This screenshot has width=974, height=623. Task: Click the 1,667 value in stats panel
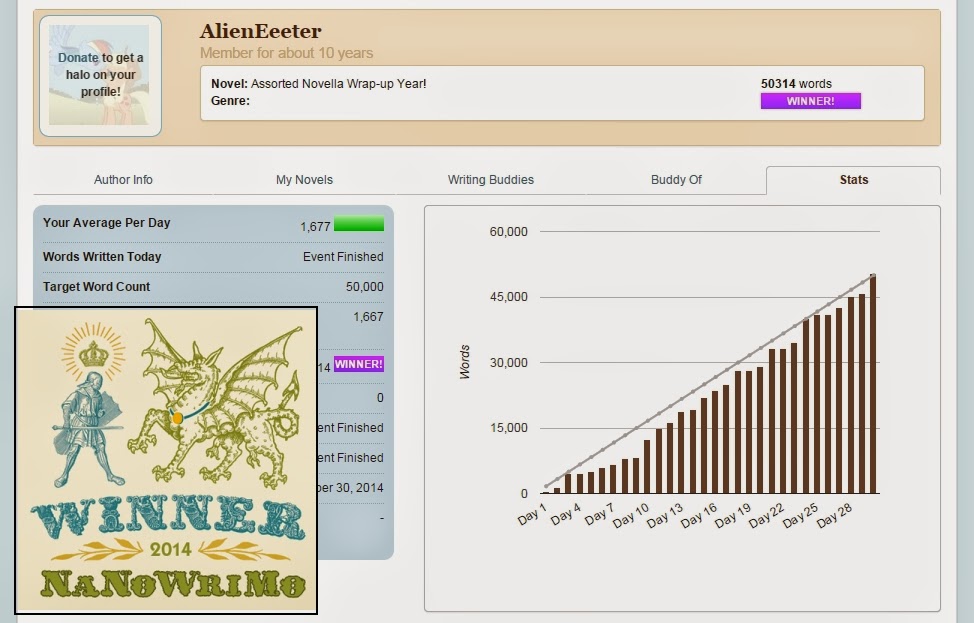[x=368, y=317]
